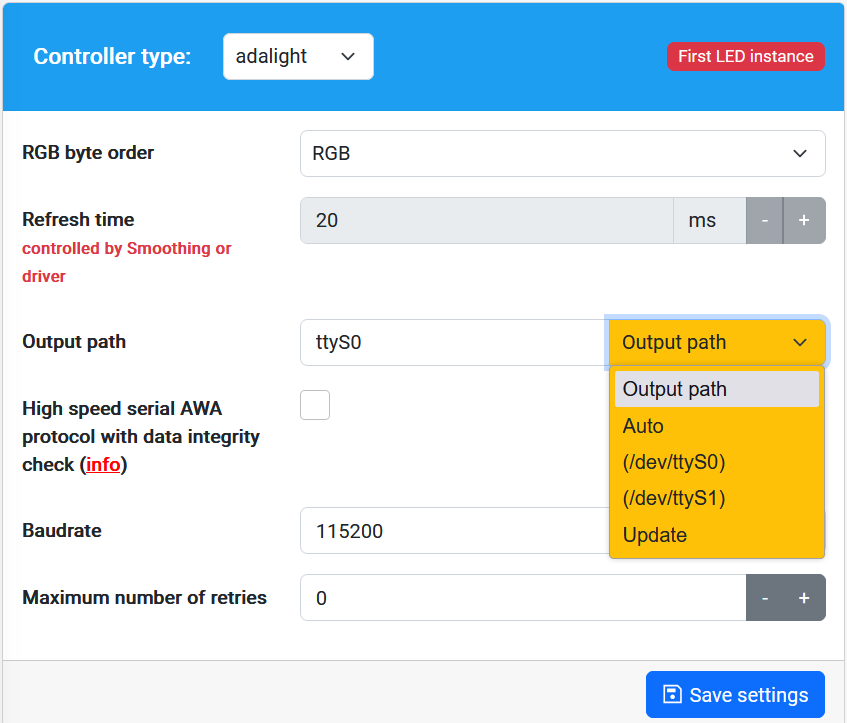Open the red info link
The image size is (847, 723).
(103, 465)
